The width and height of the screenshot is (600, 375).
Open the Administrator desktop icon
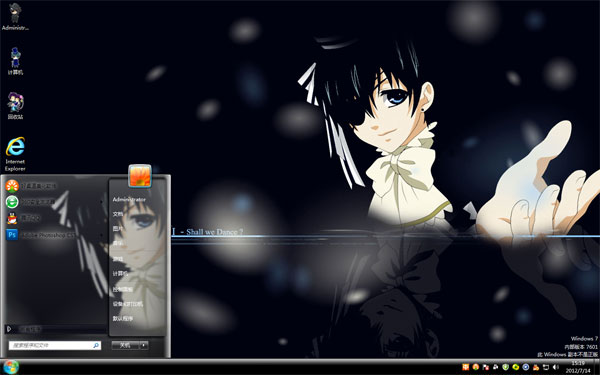15,16
